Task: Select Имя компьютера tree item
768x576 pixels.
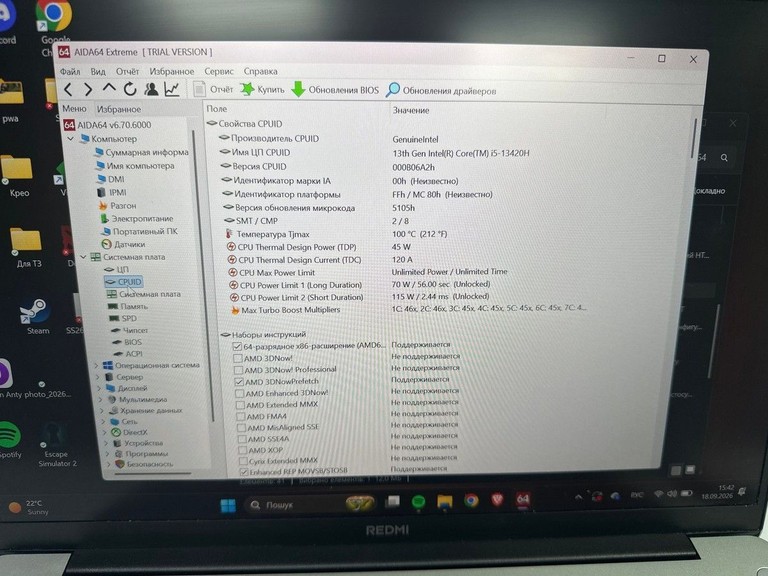Action: point(136,166)
